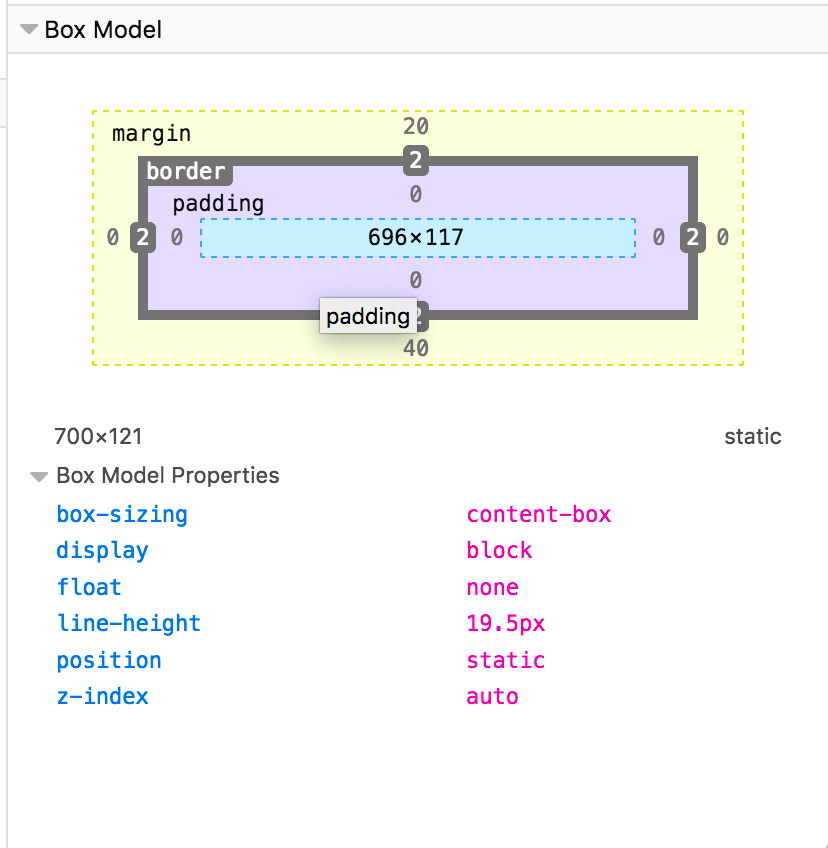Click the padding label in the diagram
The image size is (828, 848).
tap(219, 203)
